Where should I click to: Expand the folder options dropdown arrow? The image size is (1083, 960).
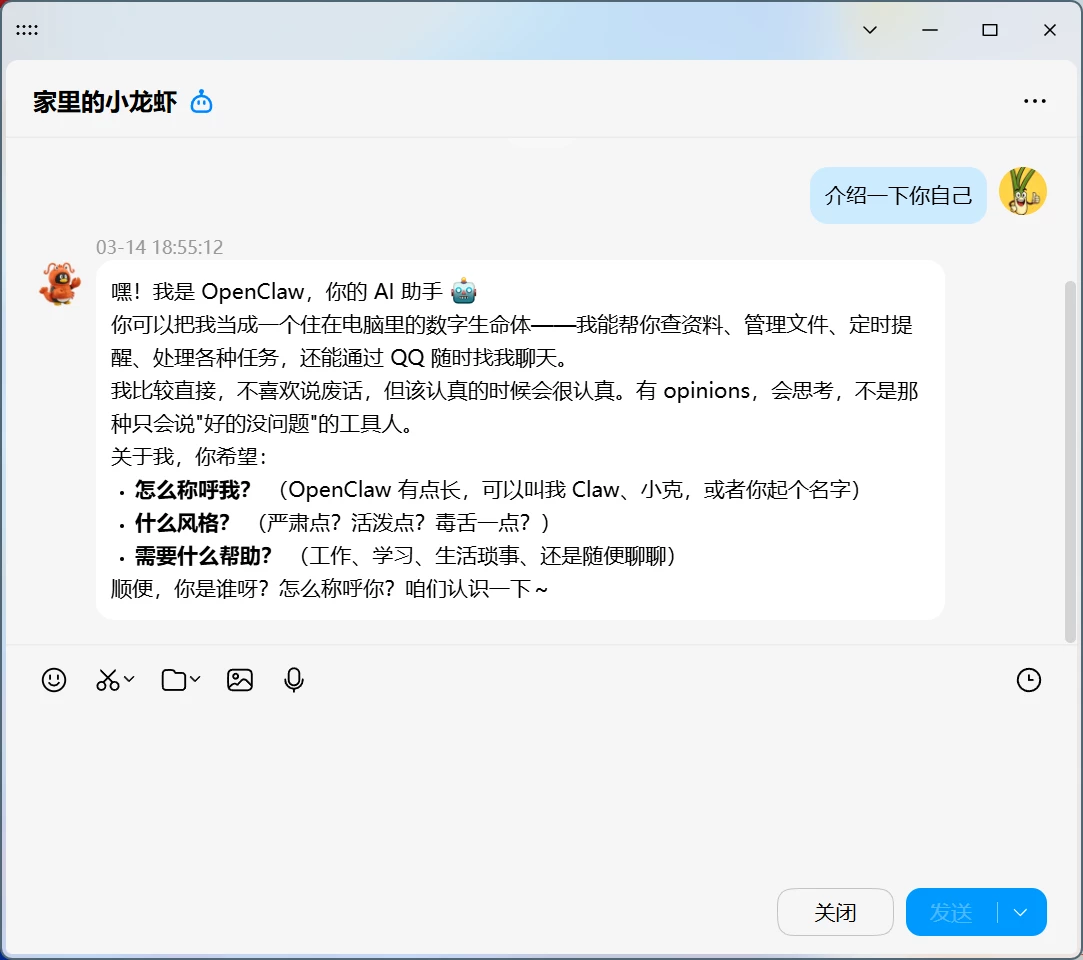[x=195, y=679]
